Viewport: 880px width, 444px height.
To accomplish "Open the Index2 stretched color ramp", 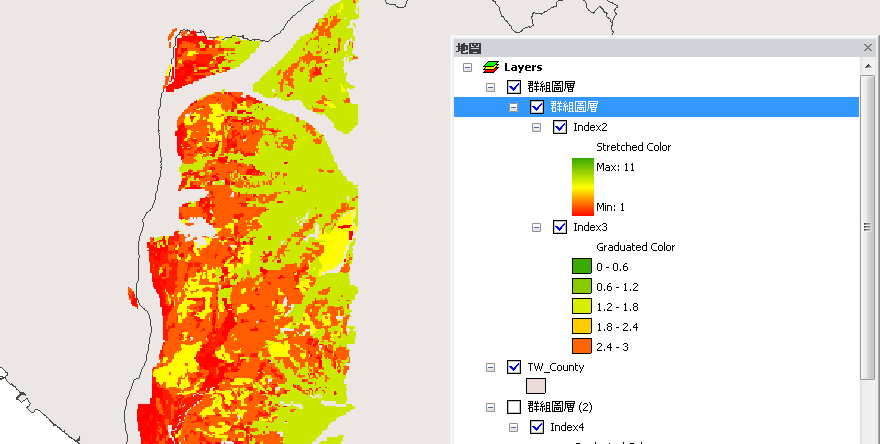I will 581,187.
